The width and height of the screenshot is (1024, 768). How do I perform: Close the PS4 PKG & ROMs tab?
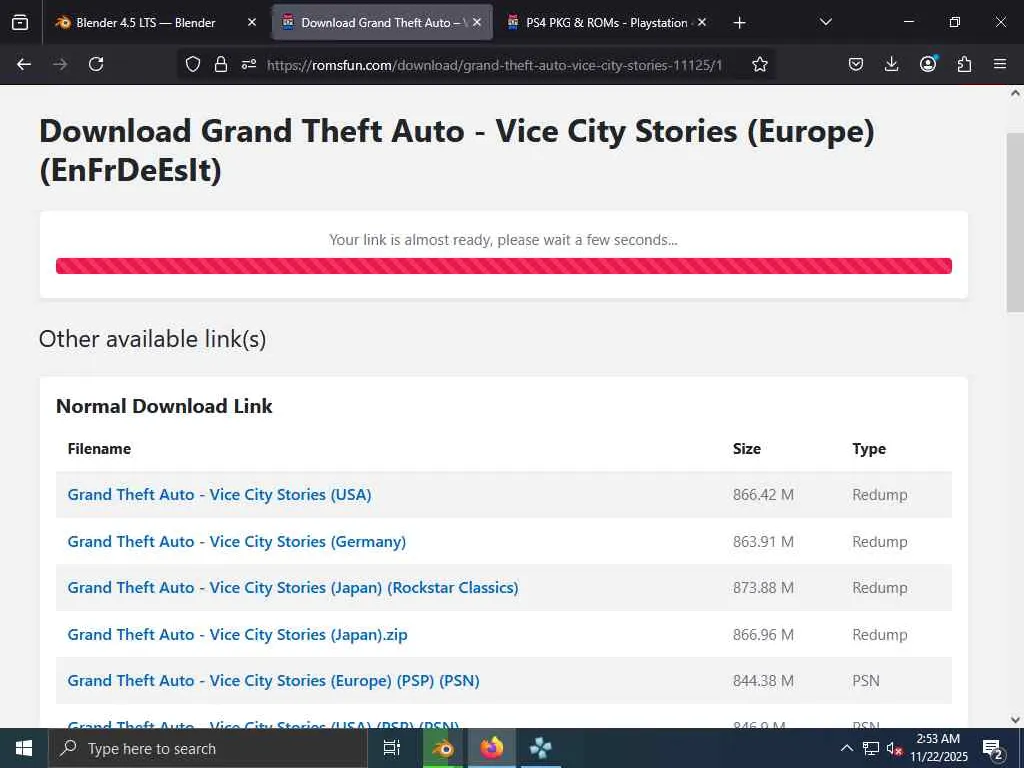click(x=702, y=22)
